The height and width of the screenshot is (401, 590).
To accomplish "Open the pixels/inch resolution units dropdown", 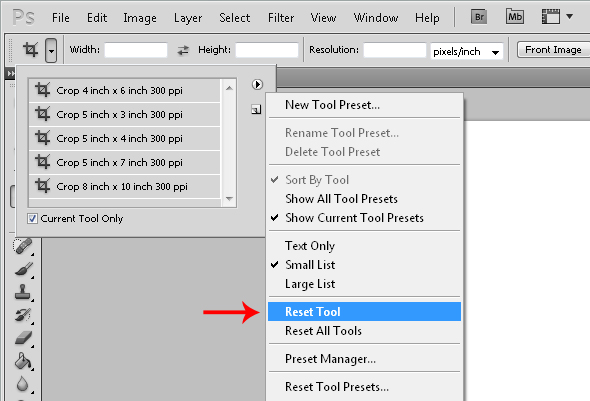I will [467, 52].
